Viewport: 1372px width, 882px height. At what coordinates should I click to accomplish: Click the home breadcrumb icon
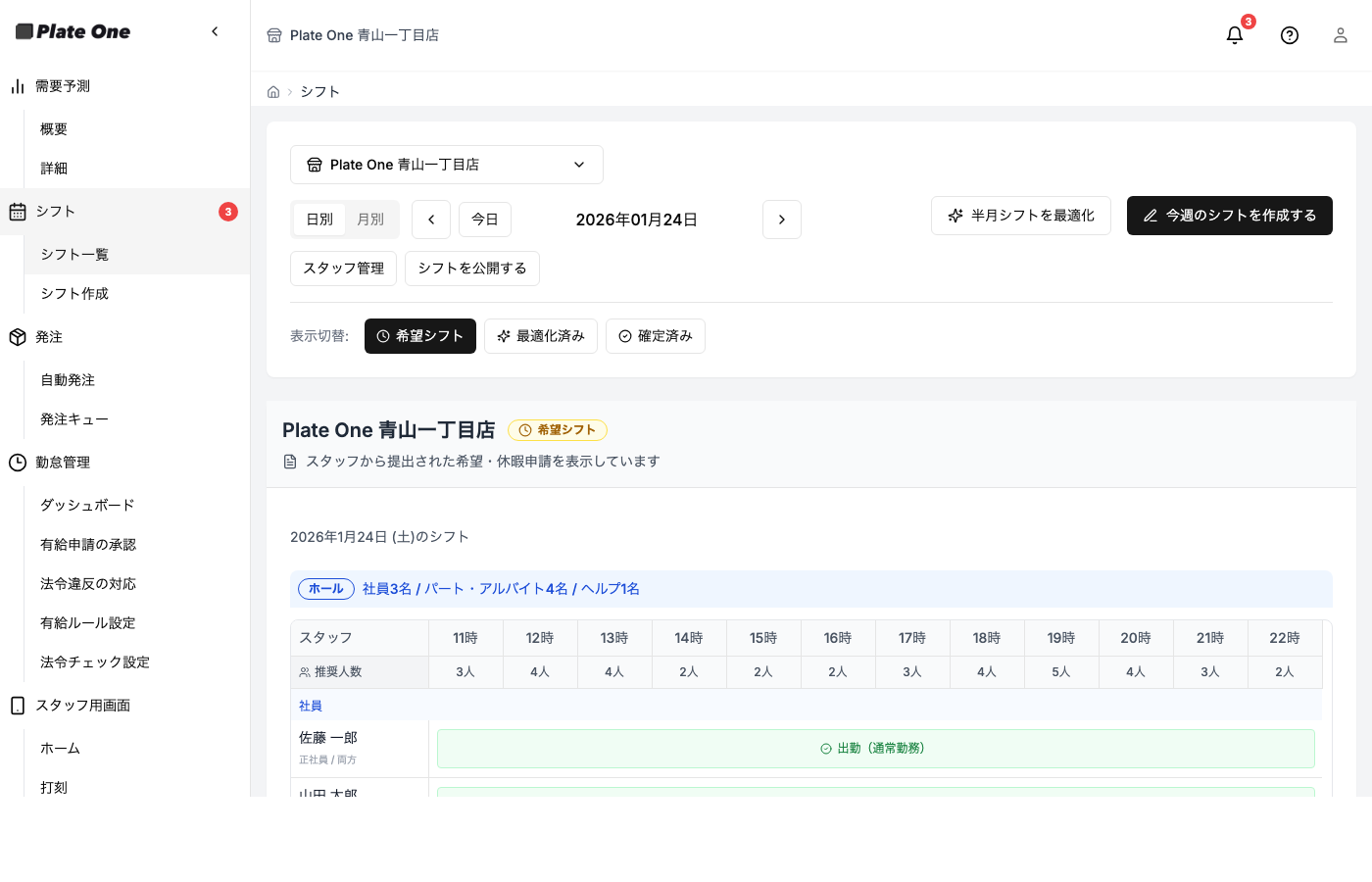coord(273,92)
